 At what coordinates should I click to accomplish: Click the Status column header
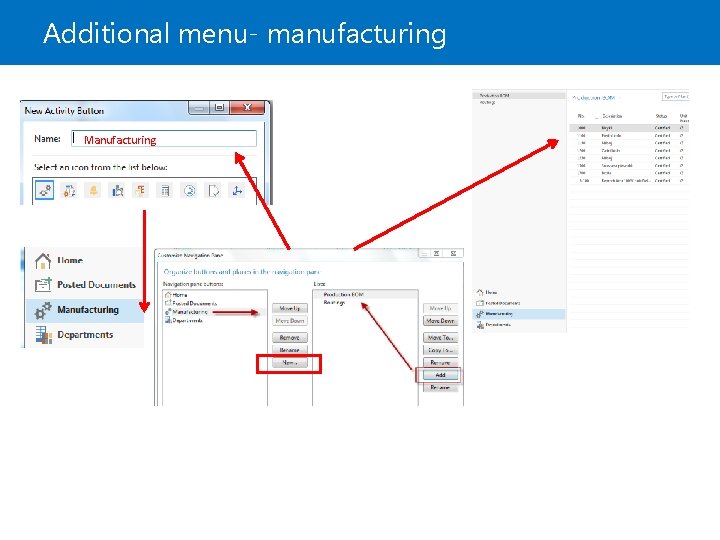(x=661, y=116)
